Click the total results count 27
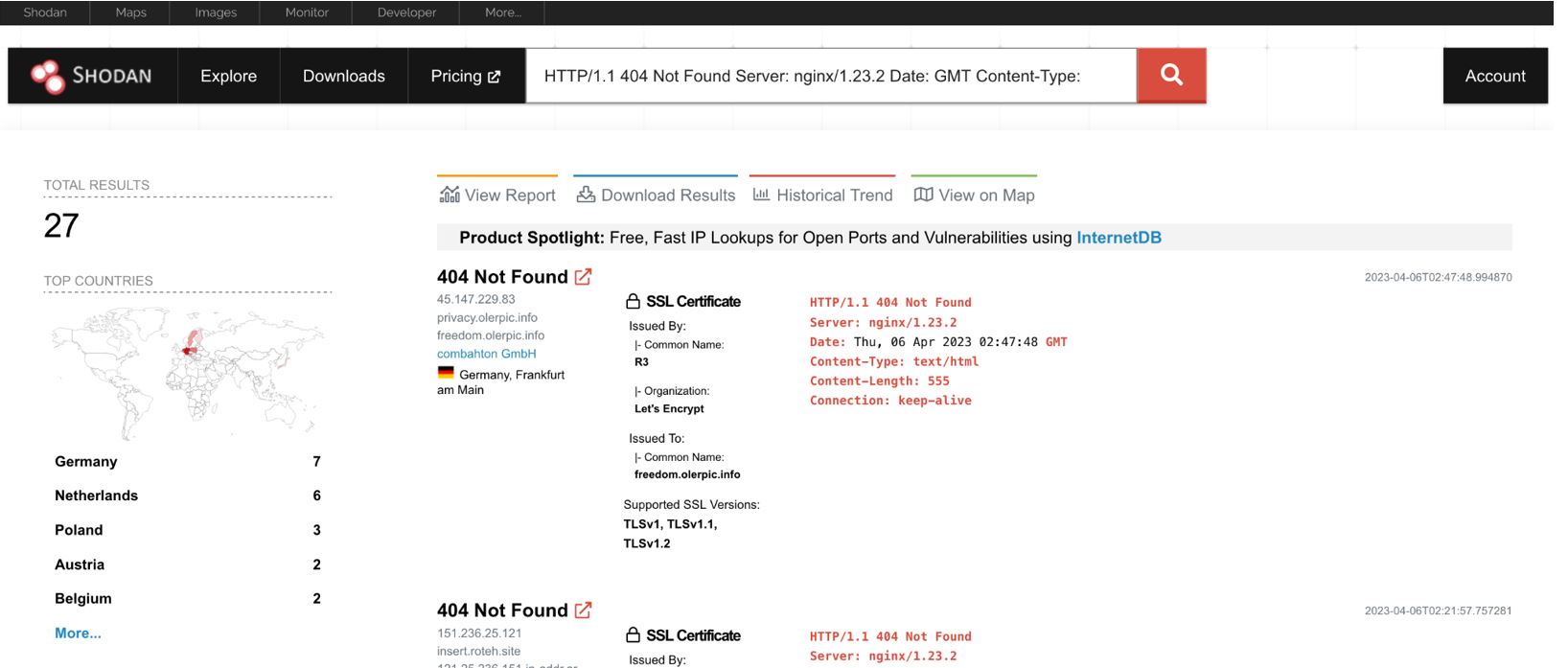Image resolution: width=1568 pixels, height=668 pixels. coord(61,225)
